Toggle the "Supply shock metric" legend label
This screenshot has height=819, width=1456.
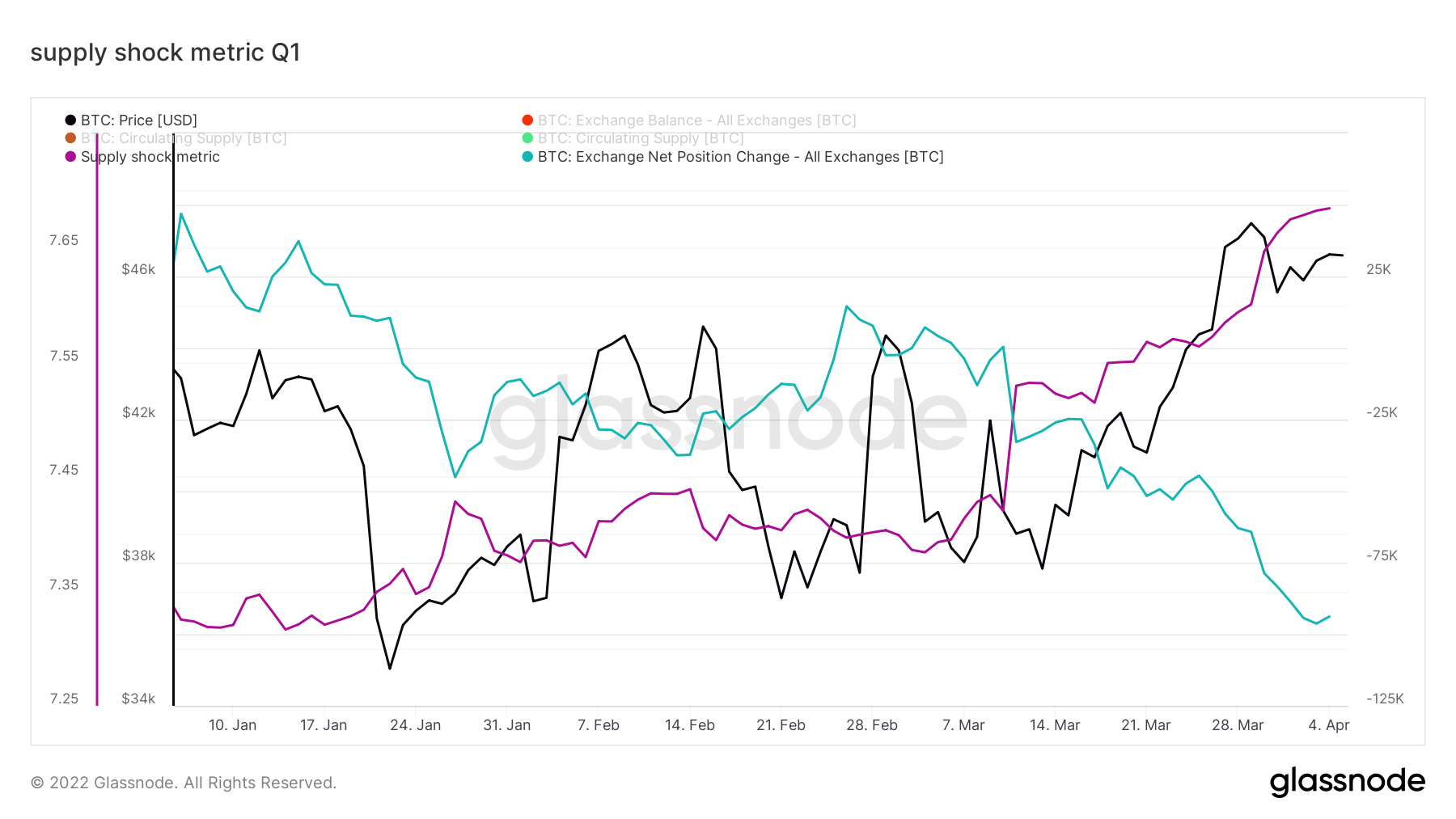(x=150, y=157)
